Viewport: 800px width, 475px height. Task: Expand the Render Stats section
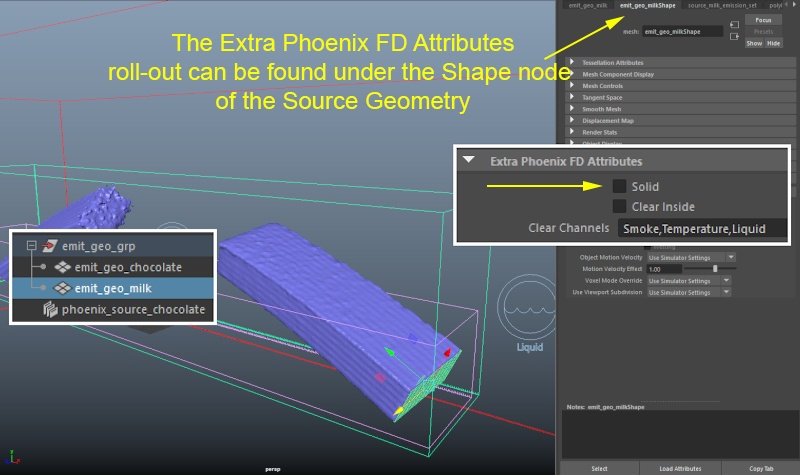(572, 132)
